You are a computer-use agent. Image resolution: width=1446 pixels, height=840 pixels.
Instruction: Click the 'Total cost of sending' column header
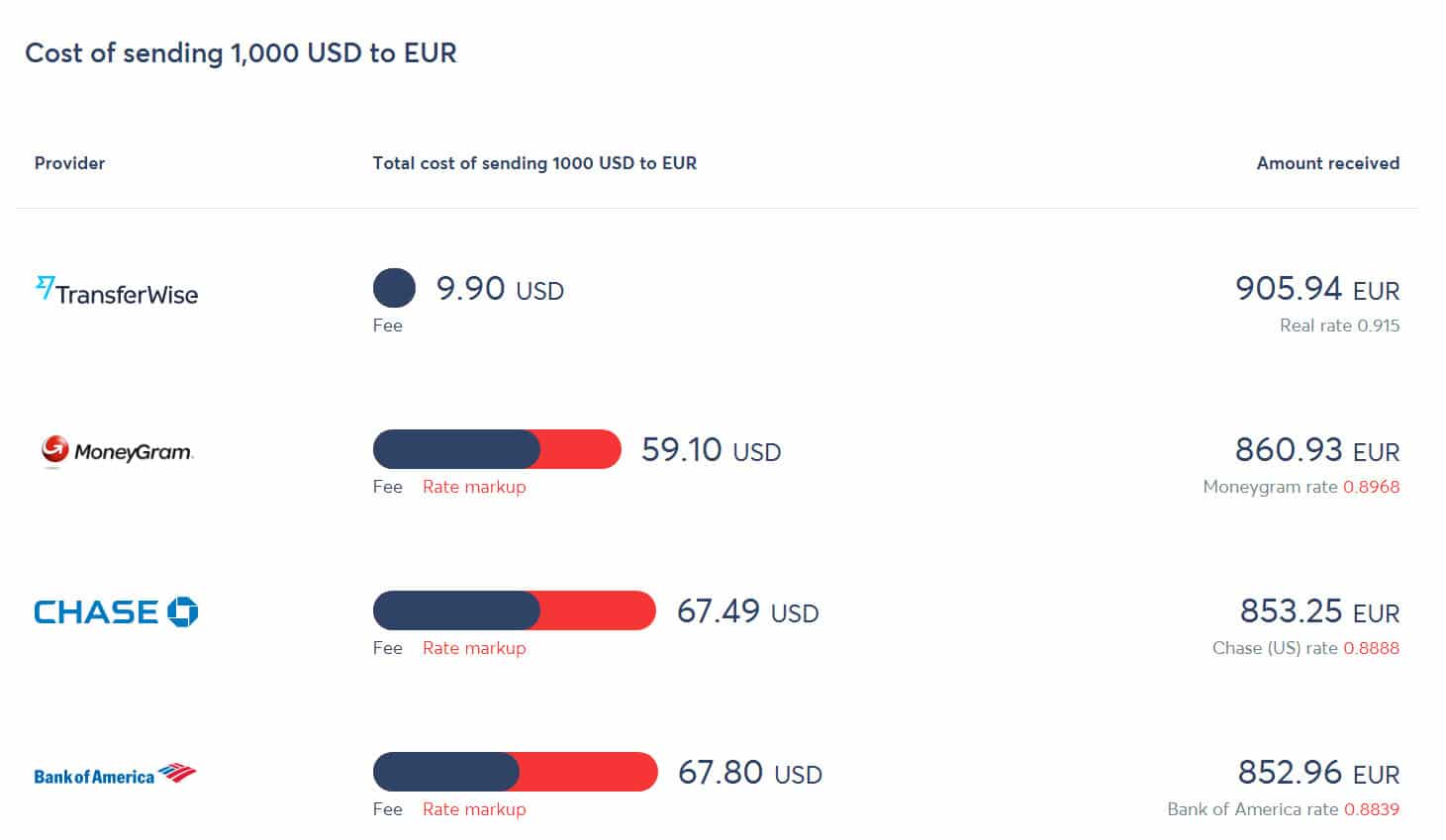pos(534,163)
